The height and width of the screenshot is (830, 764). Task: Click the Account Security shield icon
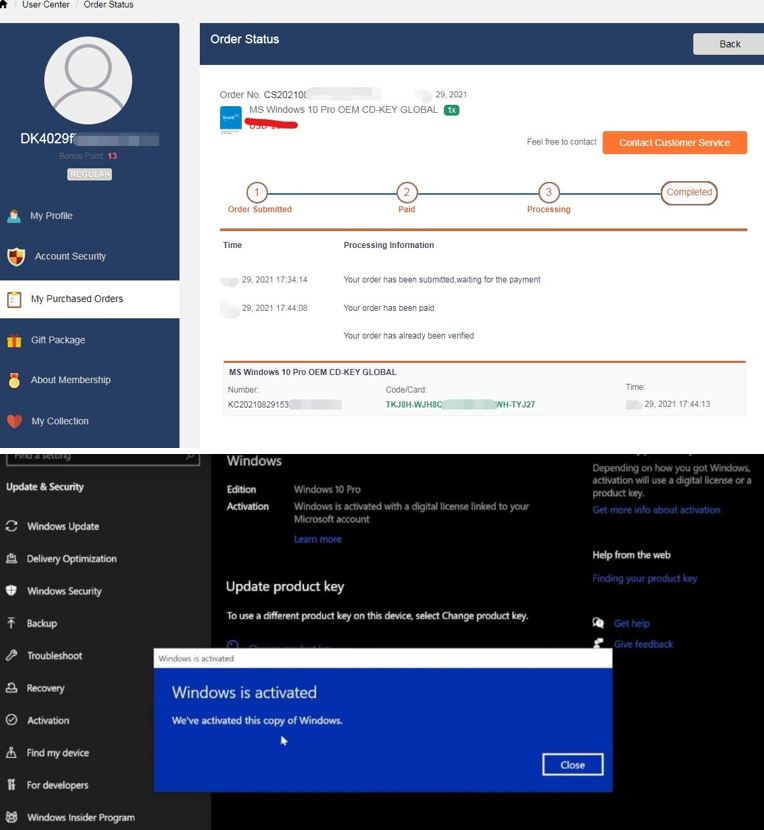point(16,257)
